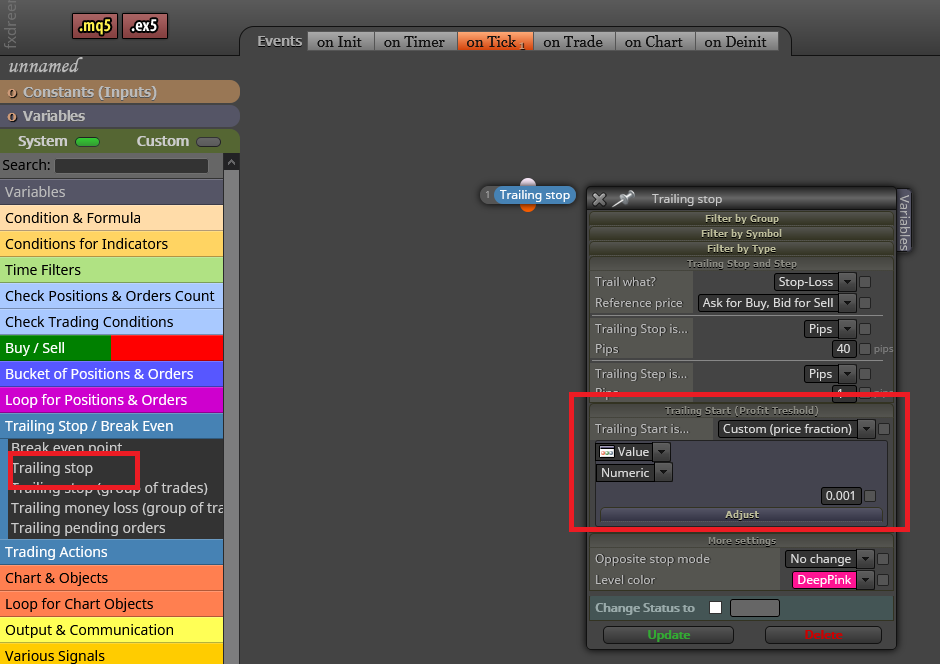Expand the Variables panel header
The image size is (940, 664).
pyautogui.click(x=120, y=116)
